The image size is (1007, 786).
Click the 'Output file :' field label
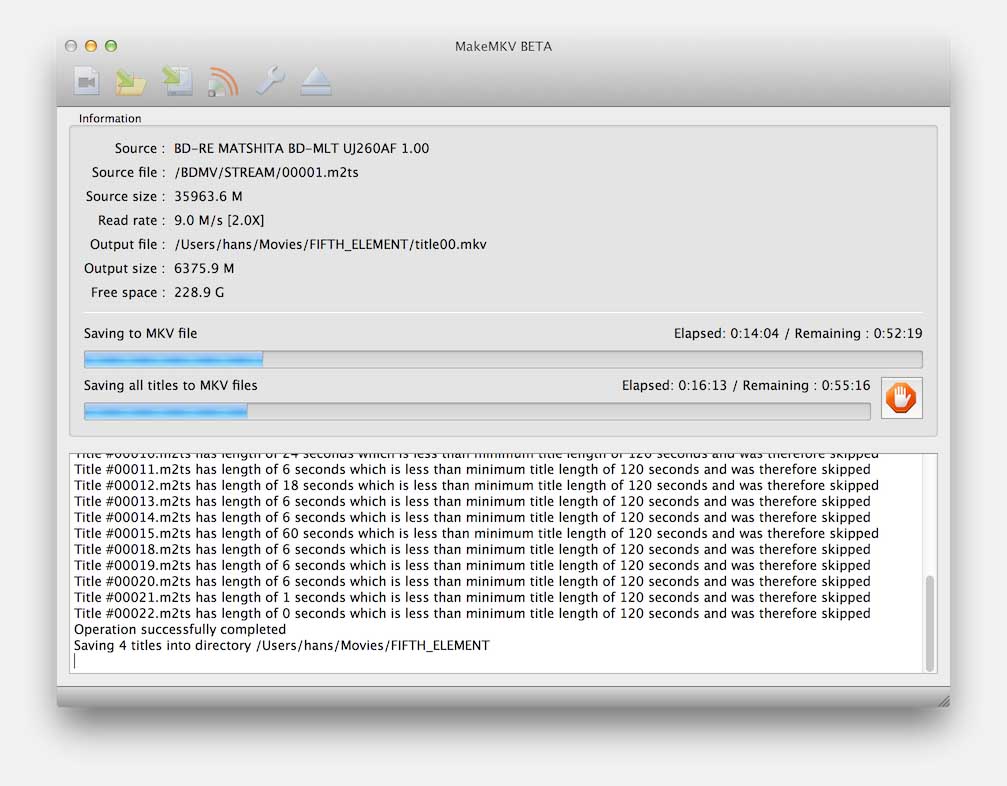128,245
